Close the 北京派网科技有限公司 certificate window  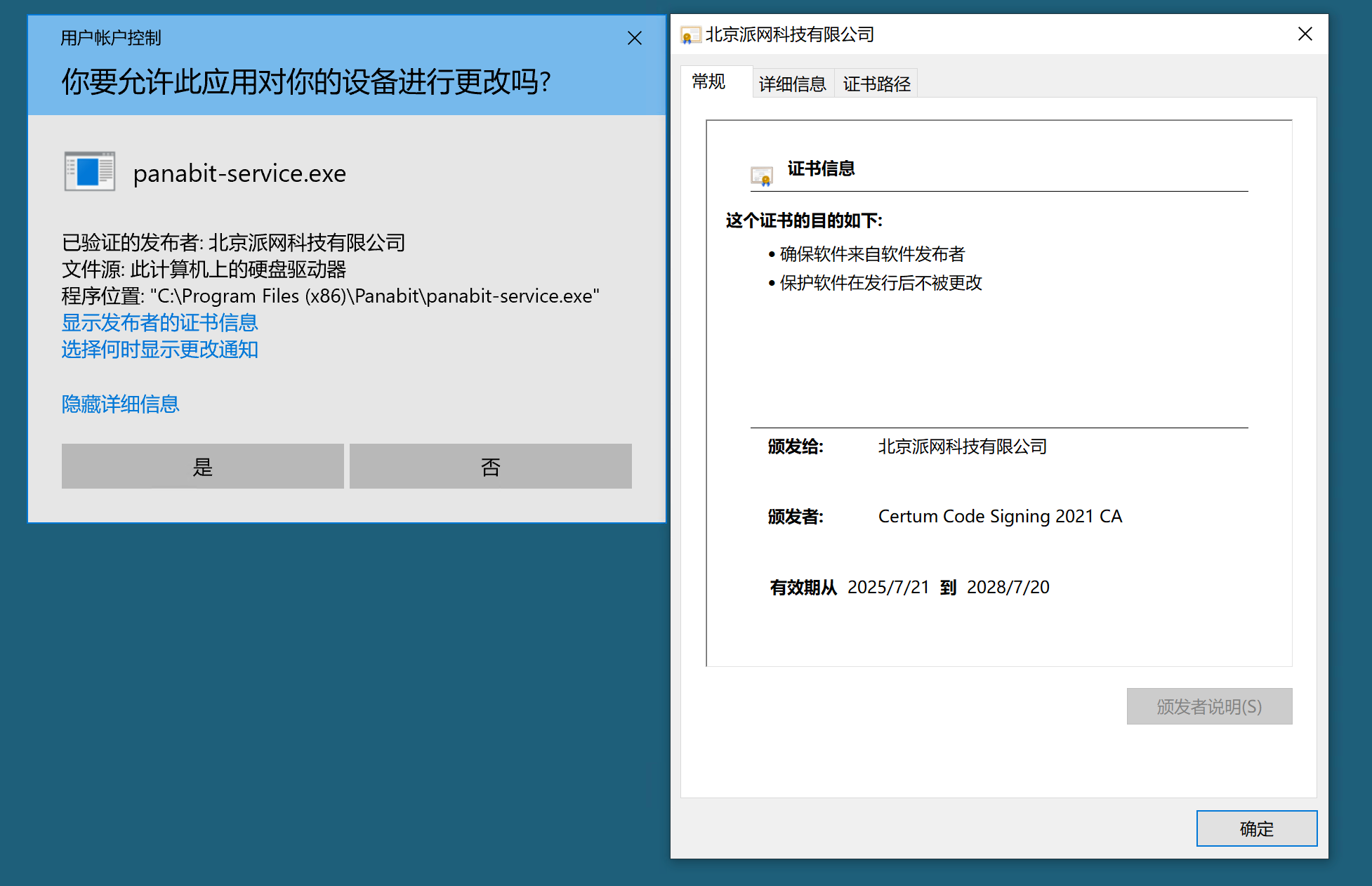pyautogui.click(x=1305, y=34)
